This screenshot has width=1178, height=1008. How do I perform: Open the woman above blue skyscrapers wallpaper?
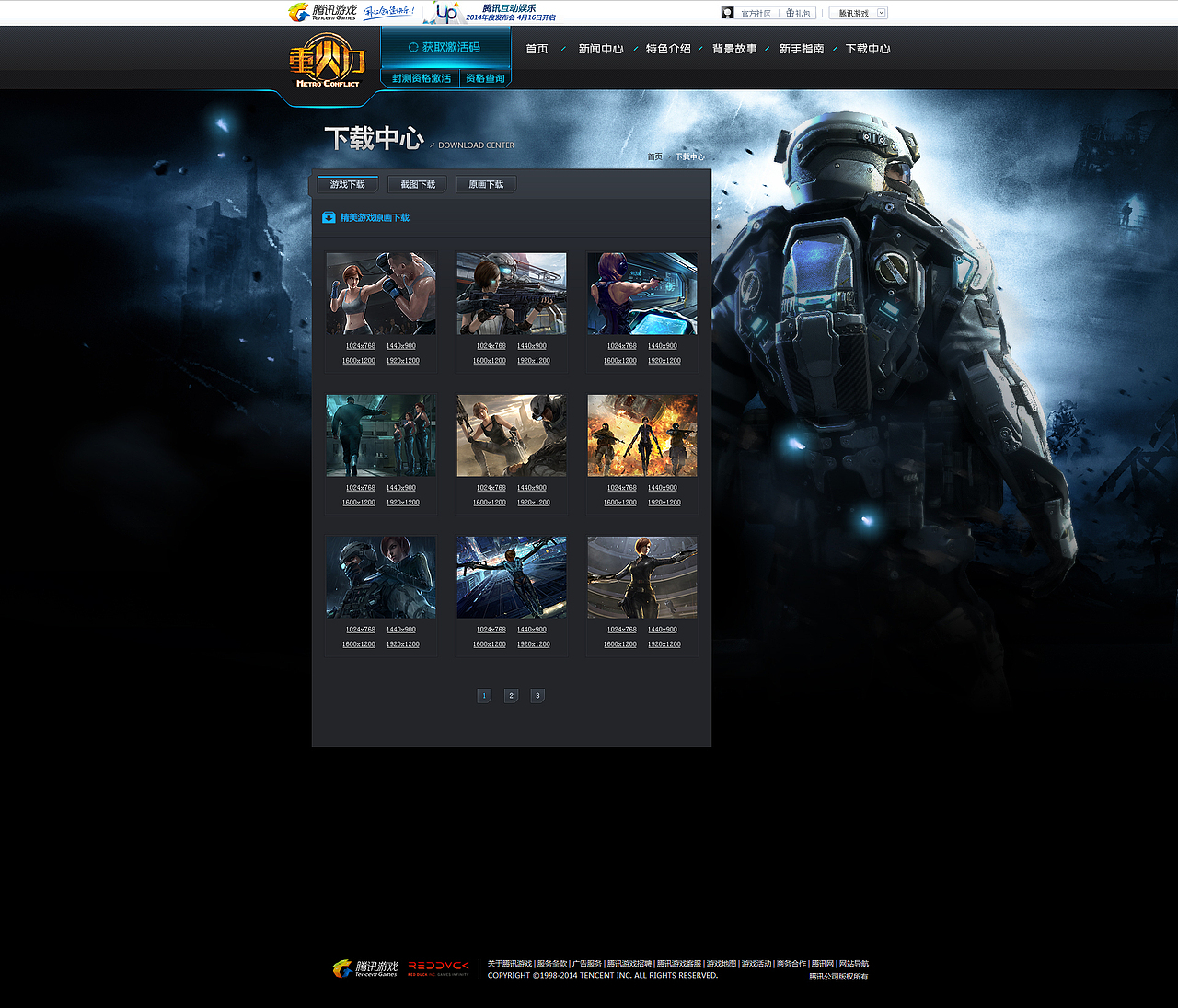point(512,577)
